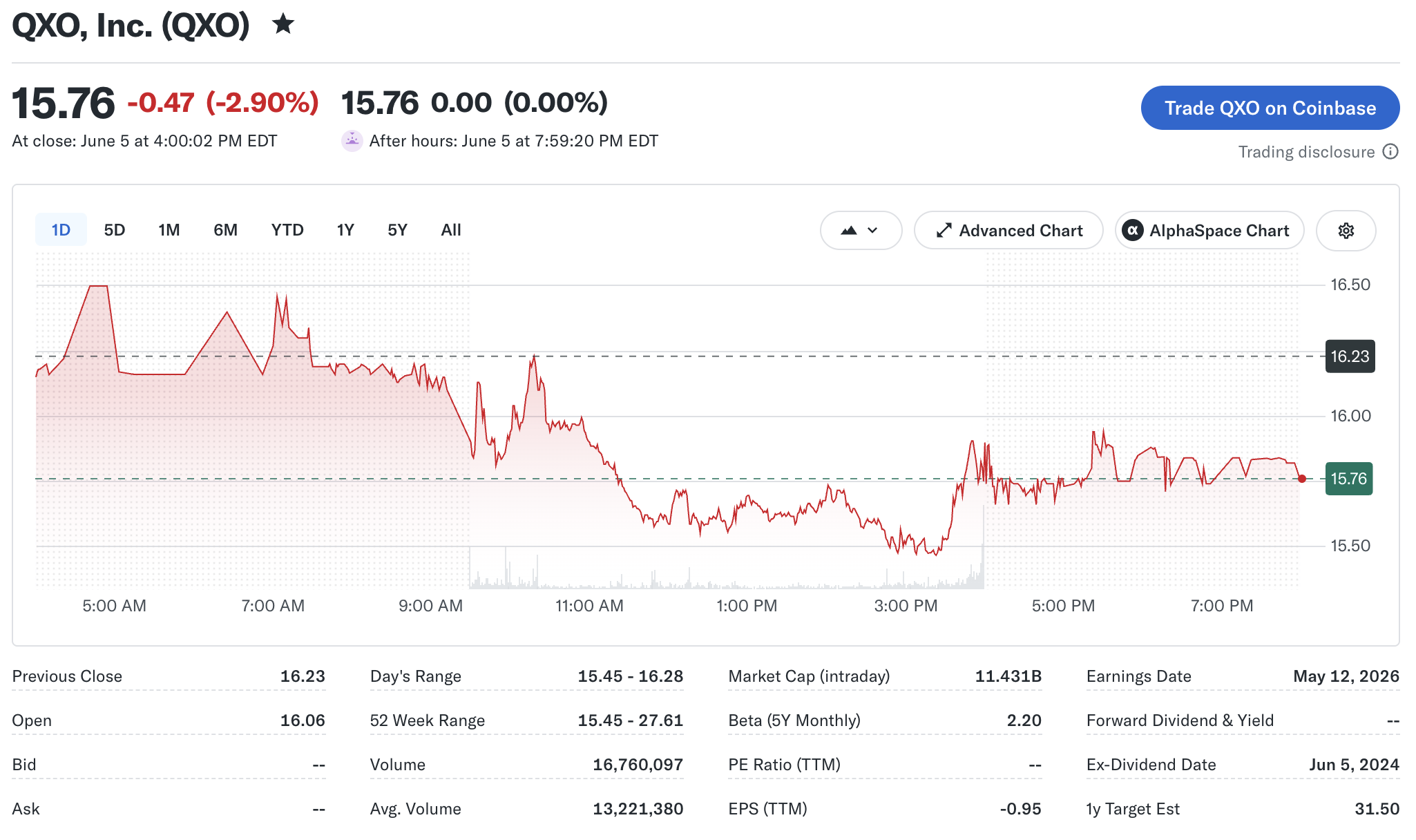The height and width of the screenshot is (840, 1416).
Task: Click the QXO, Inc. (QXO) title
Action: [x=131, y=26]
